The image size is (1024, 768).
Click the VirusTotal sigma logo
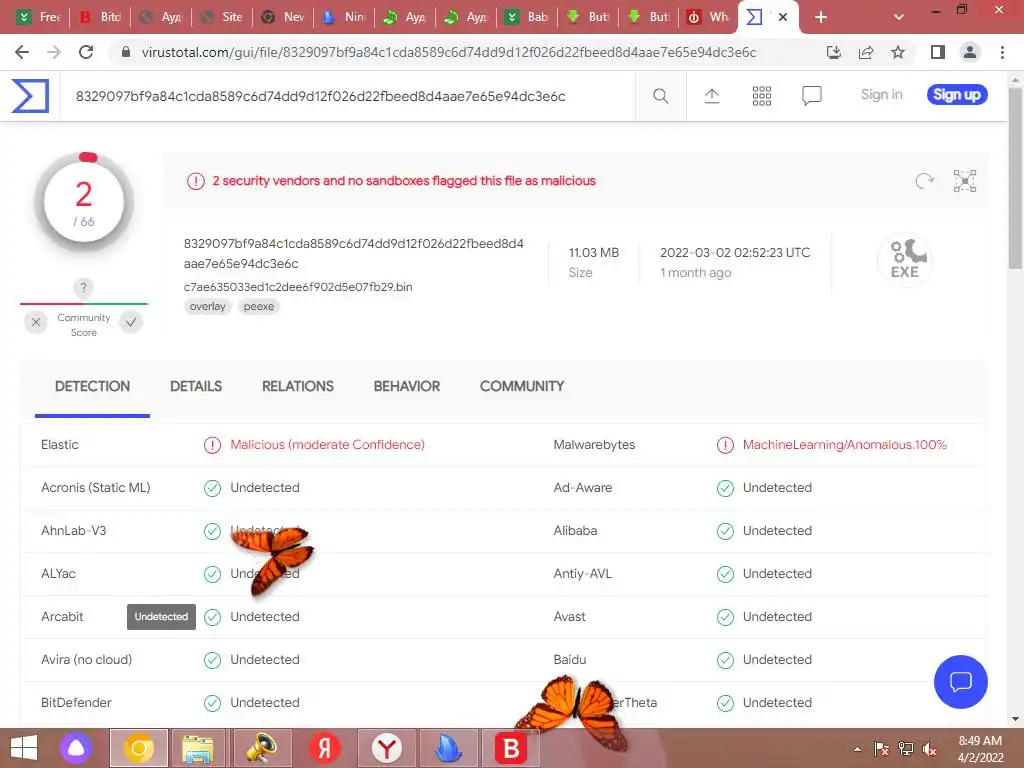(30, 96)
